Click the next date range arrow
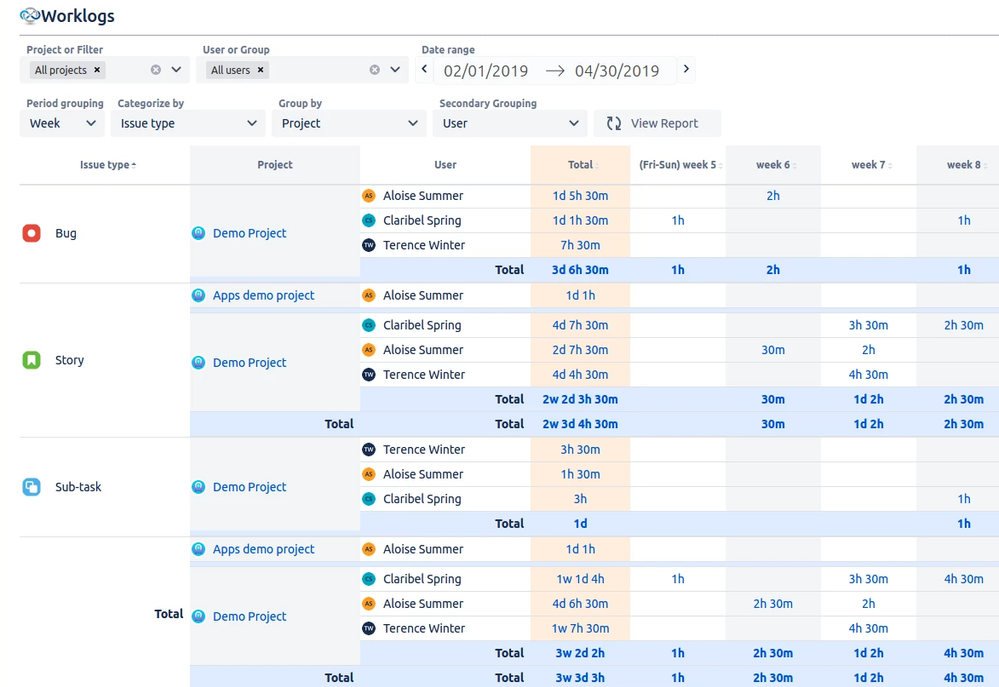The image size is (999, 687). (x=686, y=71)
